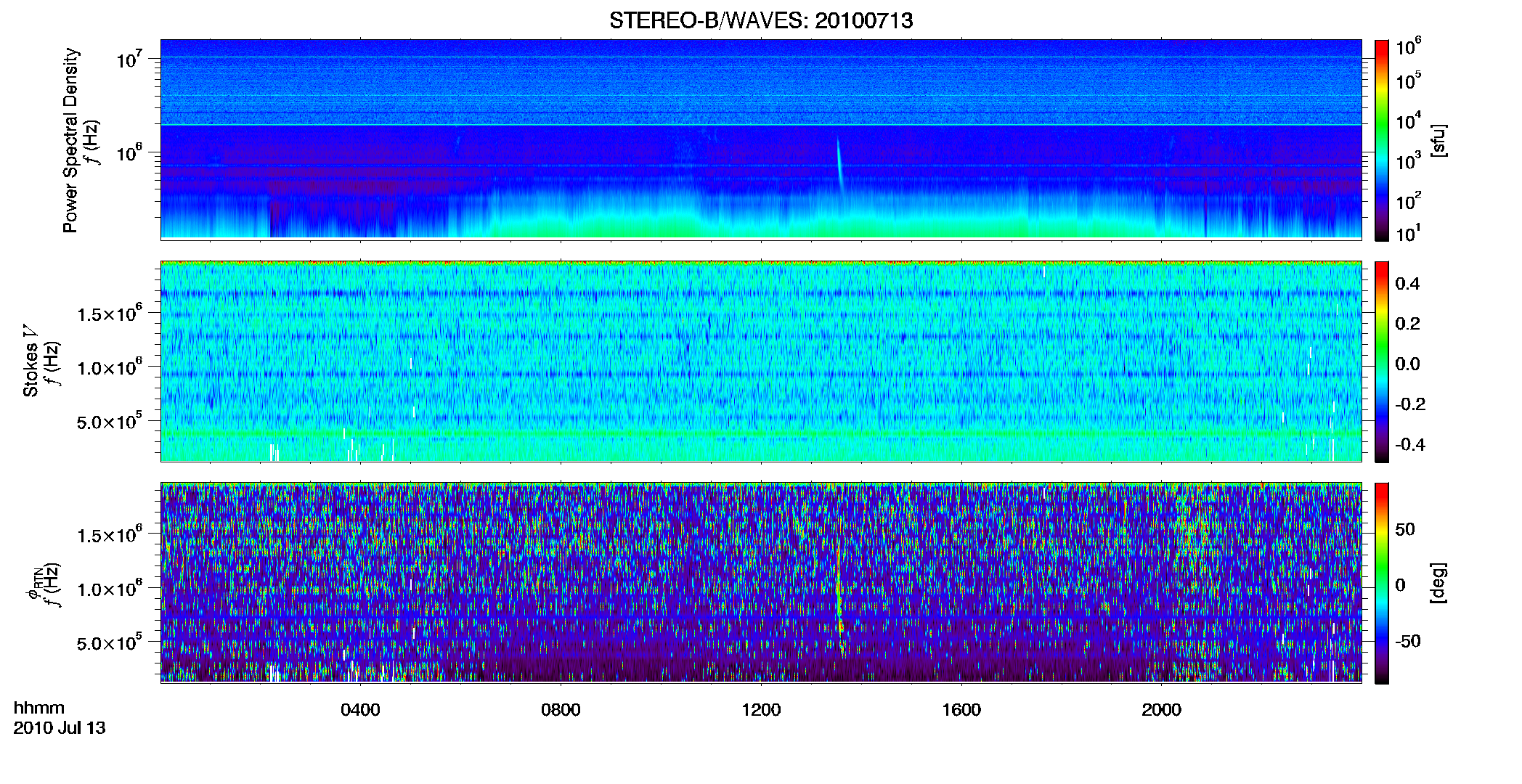
Task: Click the [sfu] colorbar unit label
Action: point(1438,140)
